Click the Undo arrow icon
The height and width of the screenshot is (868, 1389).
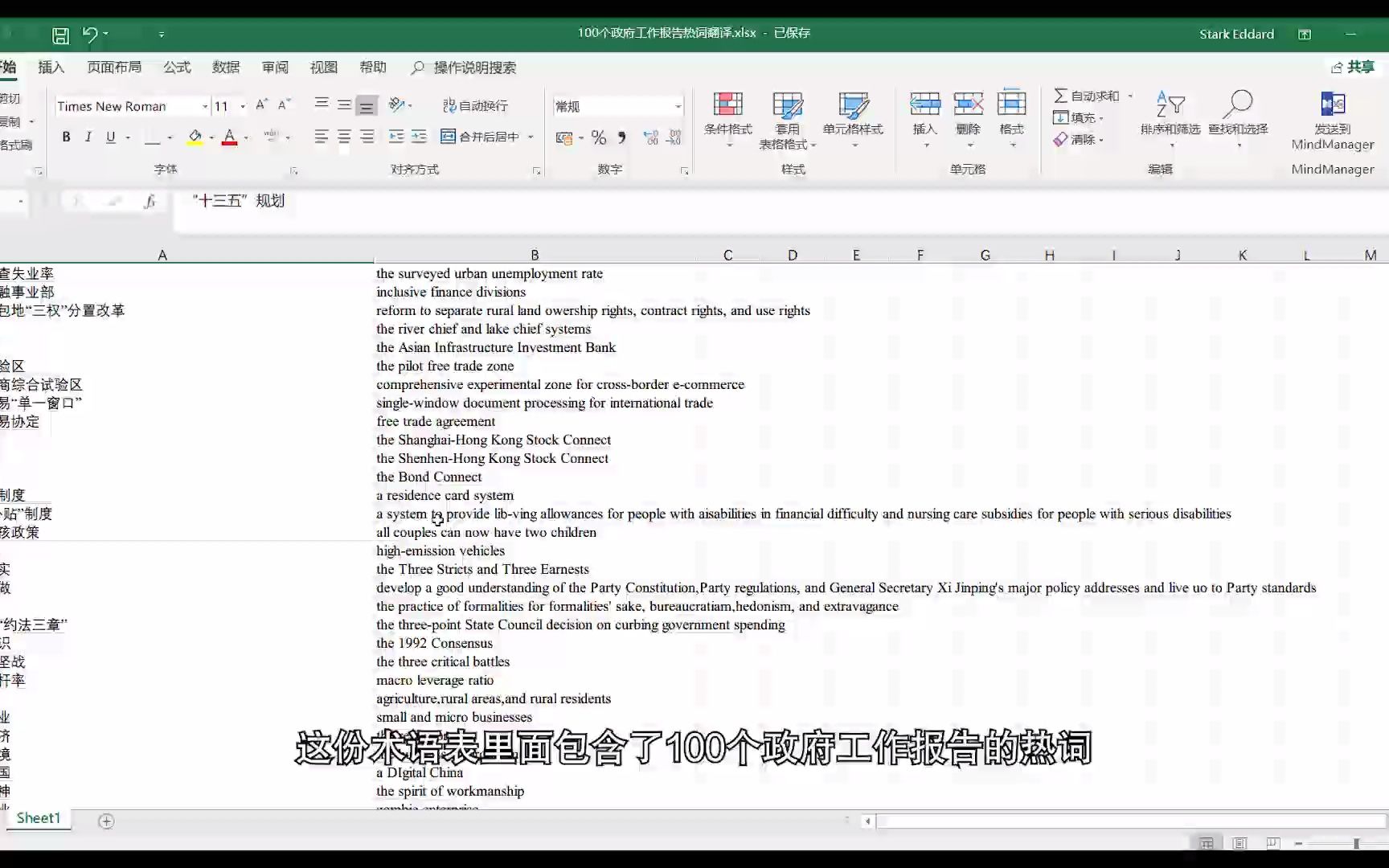coord(90,35)
